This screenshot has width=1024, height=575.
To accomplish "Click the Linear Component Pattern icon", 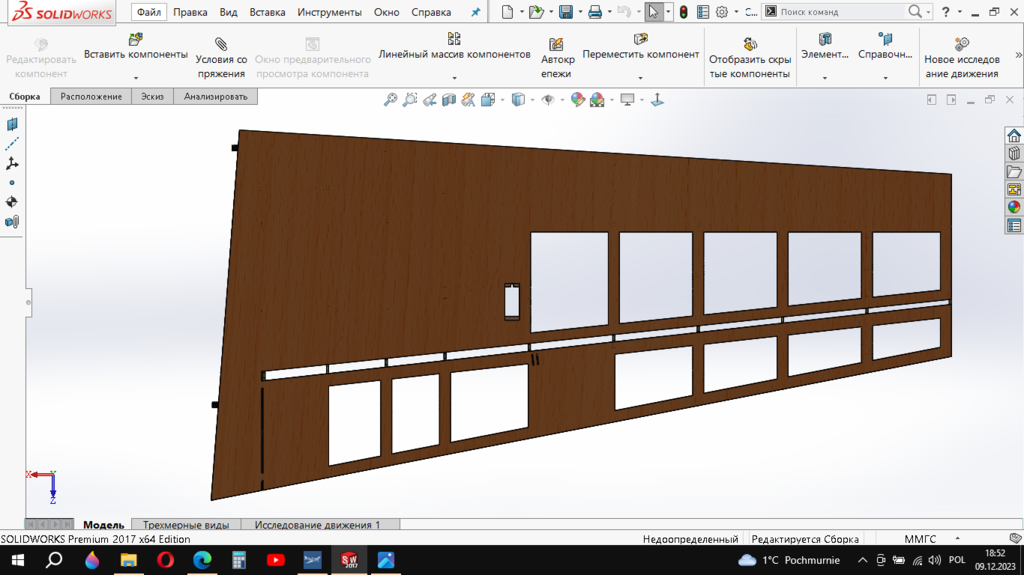I will point(454,39).
